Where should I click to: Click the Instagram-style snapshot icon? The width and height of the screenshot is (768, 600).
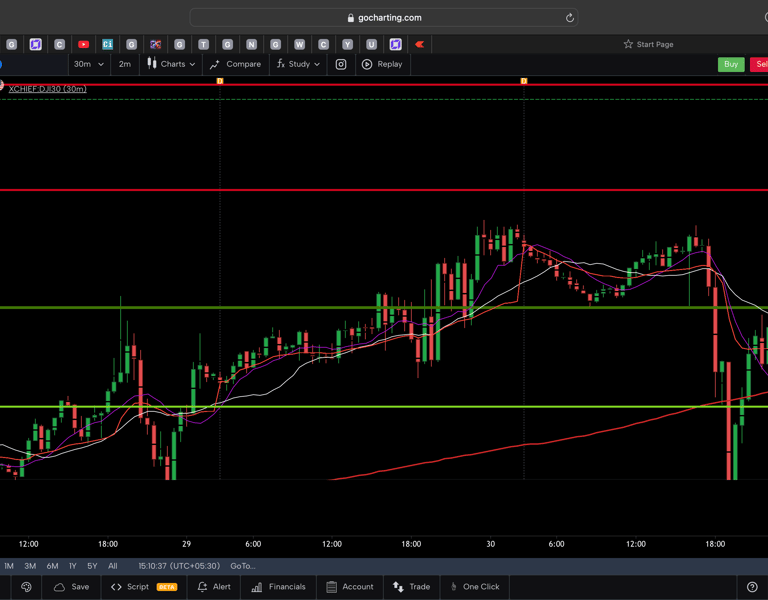(x=341, y=64)
